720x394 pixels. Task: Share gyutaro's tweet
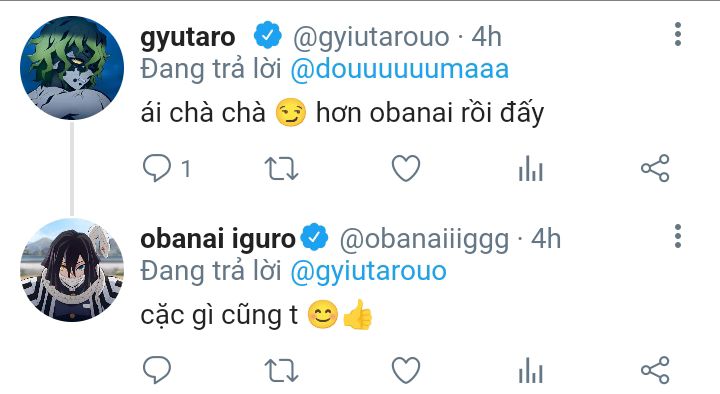pos(655,168)
